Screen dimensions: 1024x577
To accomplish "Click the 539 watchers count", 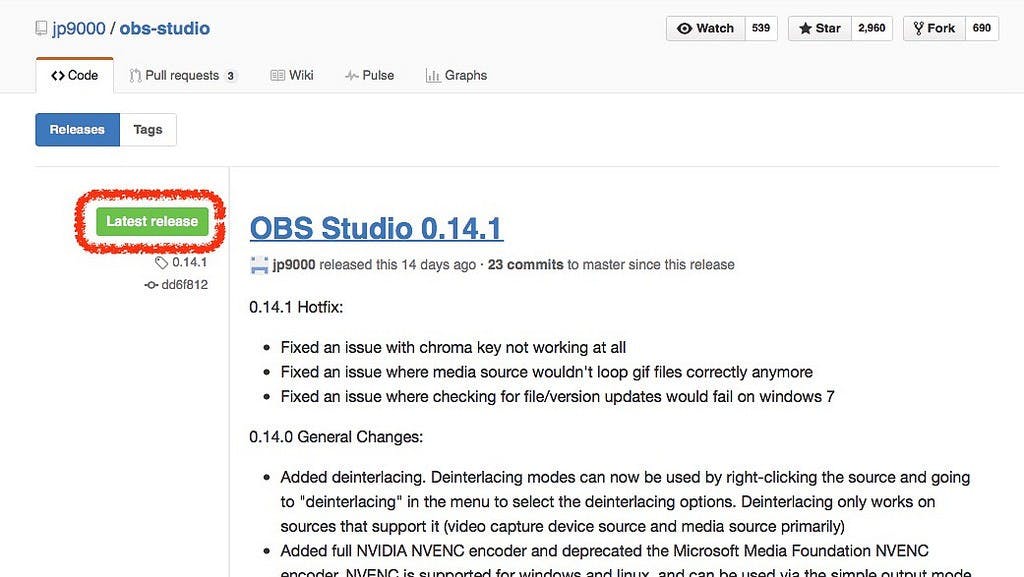I will click(761, 28).
